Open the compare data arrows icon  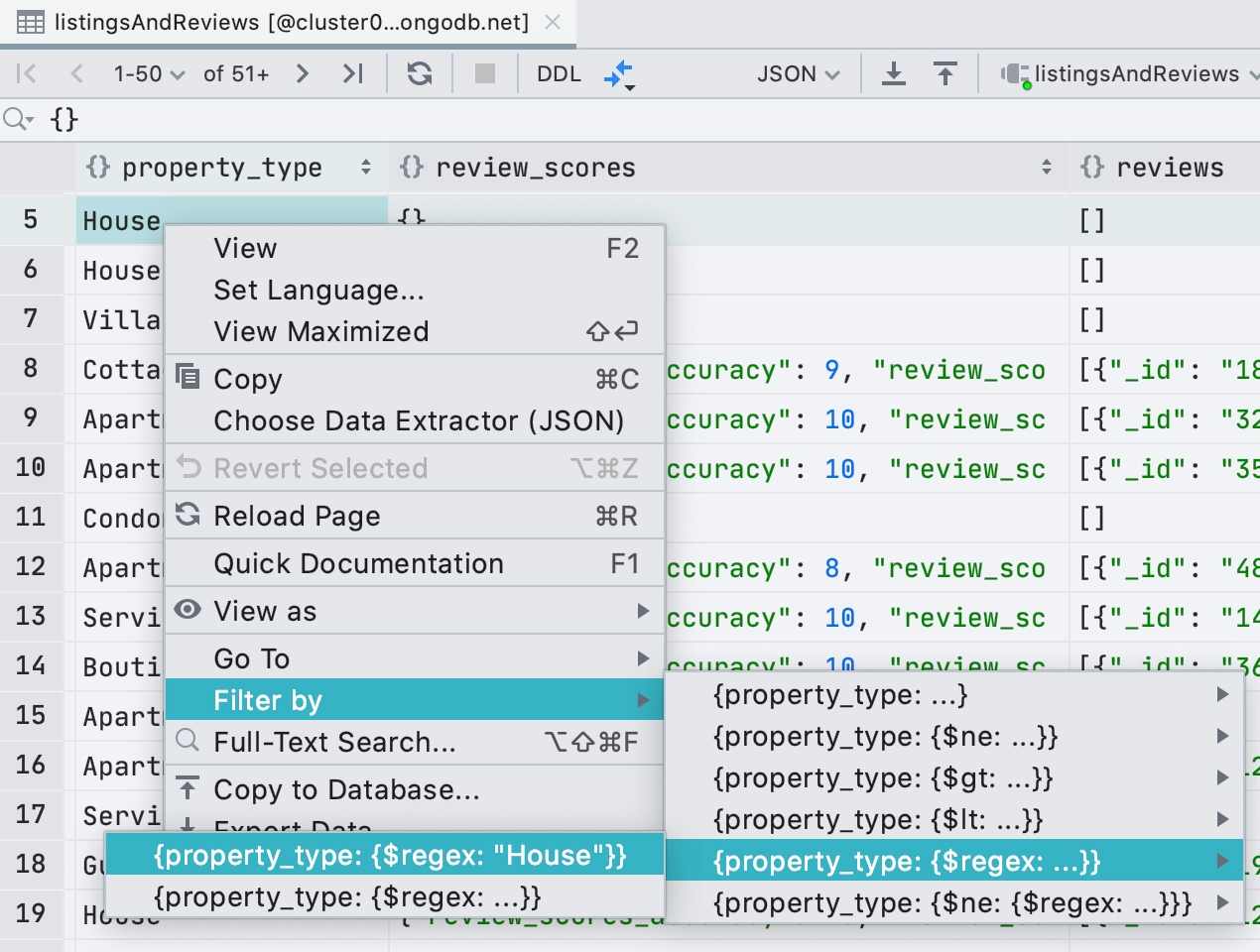[619, 74]
